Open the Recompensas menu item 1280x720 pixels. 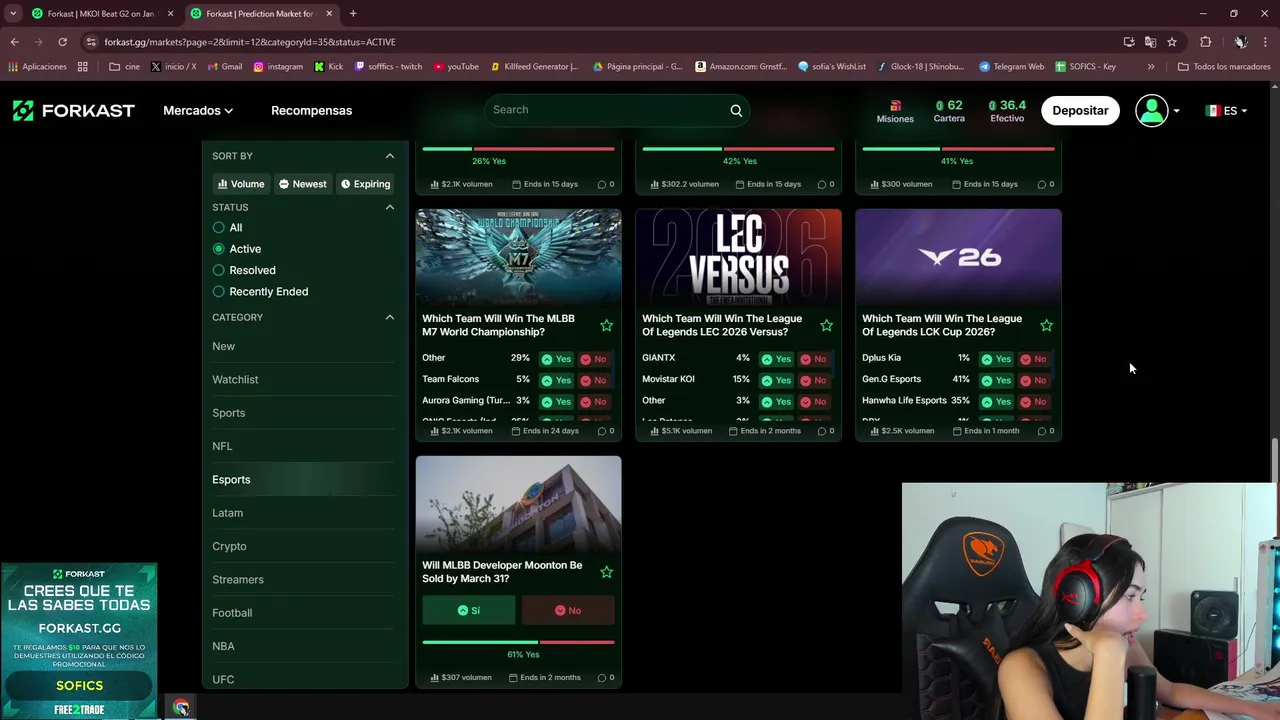[x=311, y=110]
